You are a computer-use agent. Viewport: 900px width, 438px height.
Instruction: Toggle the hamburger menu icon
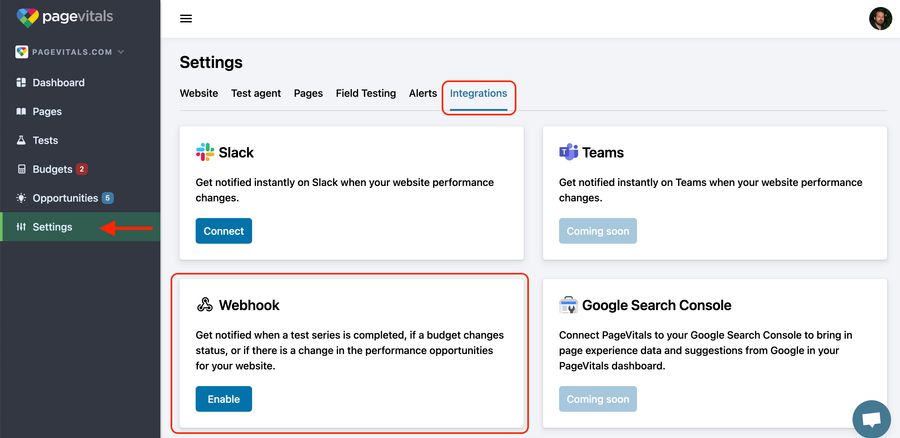(x=186, y=19)
